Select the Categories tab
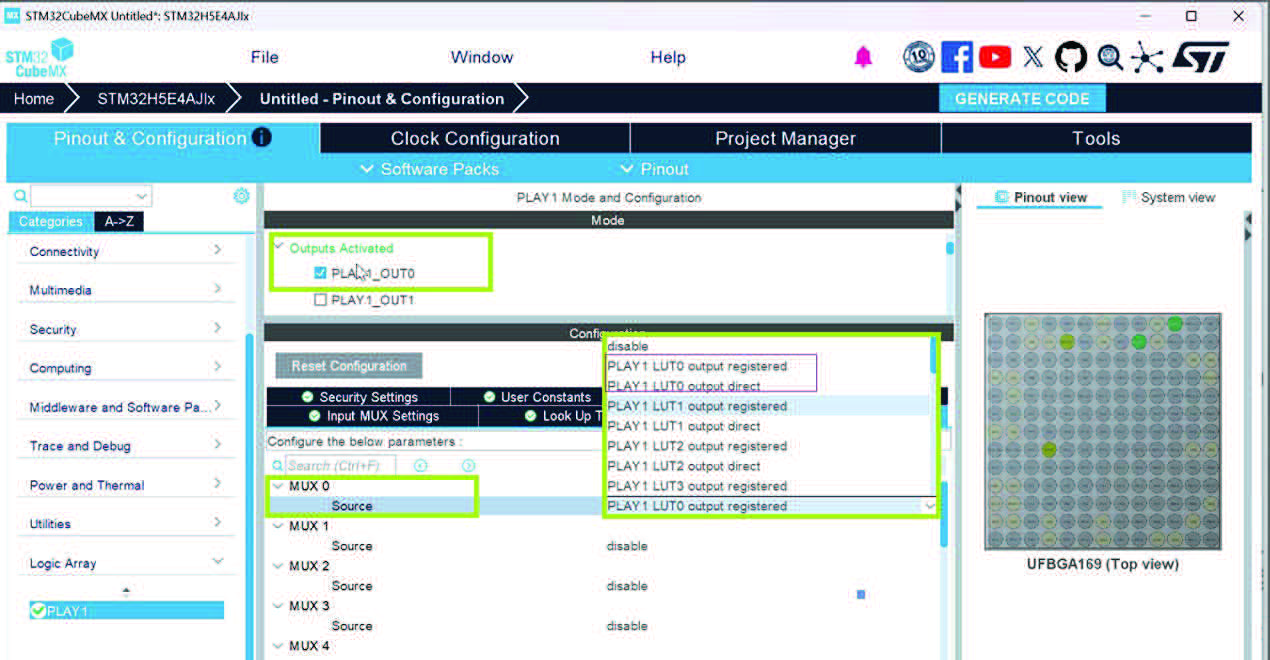The image size is (1270, 660). tap(50, 222)
